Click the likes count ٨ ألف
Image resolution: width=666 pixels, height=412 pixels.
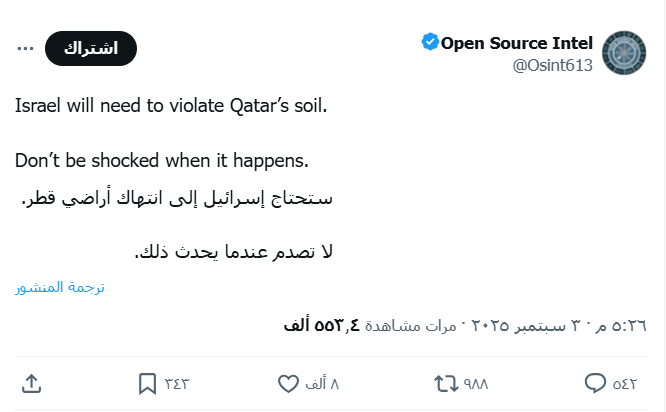pyautogui.click(x=322, y=383)
